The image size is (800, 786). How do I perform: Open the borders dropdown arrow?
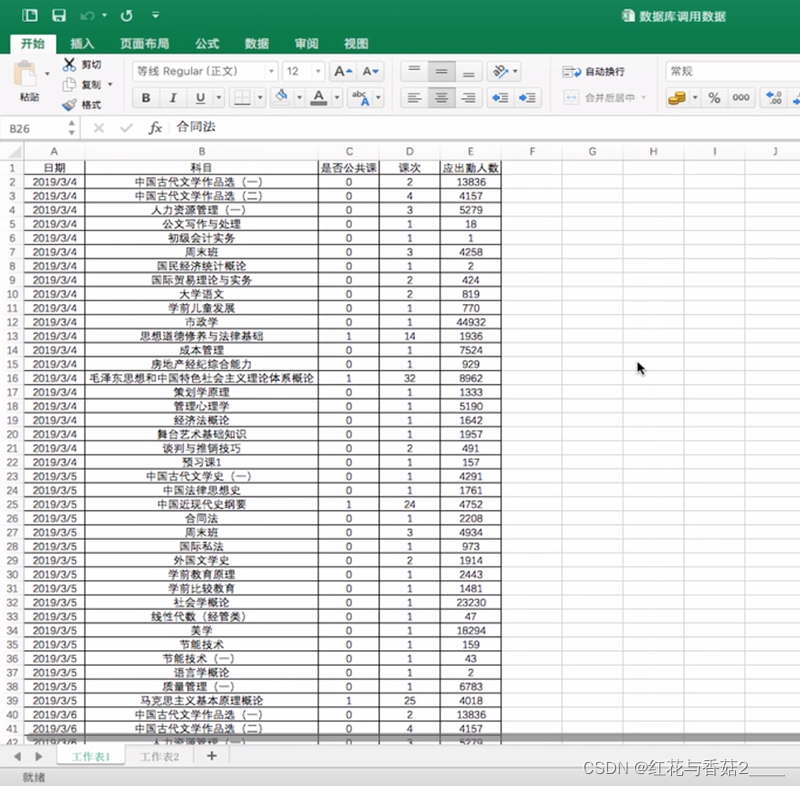pyautogui.click(x=260, y=97)
